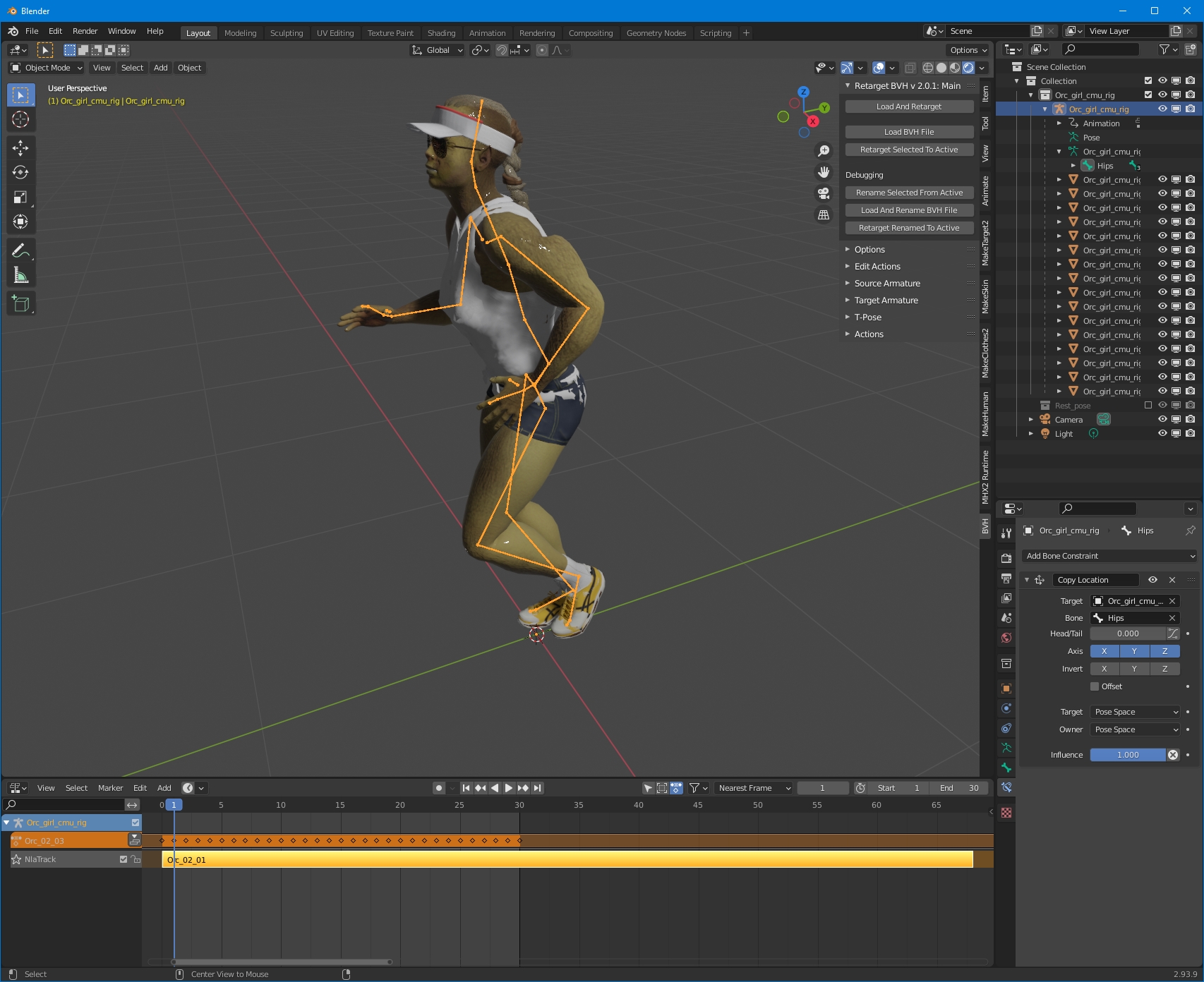1204x982 pixels.
Task: Open Global transform orientation dropdown
Action: pyautogui.click(x=438, y=50)
